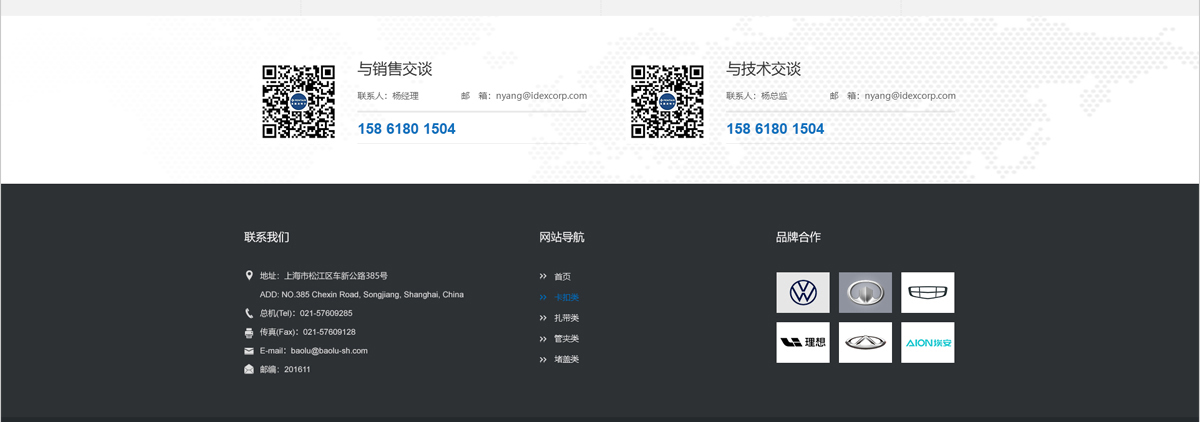The height and width of the screenshot is (422, 1200).
Task: Open 堵盖类 category link
Action: 566,359
